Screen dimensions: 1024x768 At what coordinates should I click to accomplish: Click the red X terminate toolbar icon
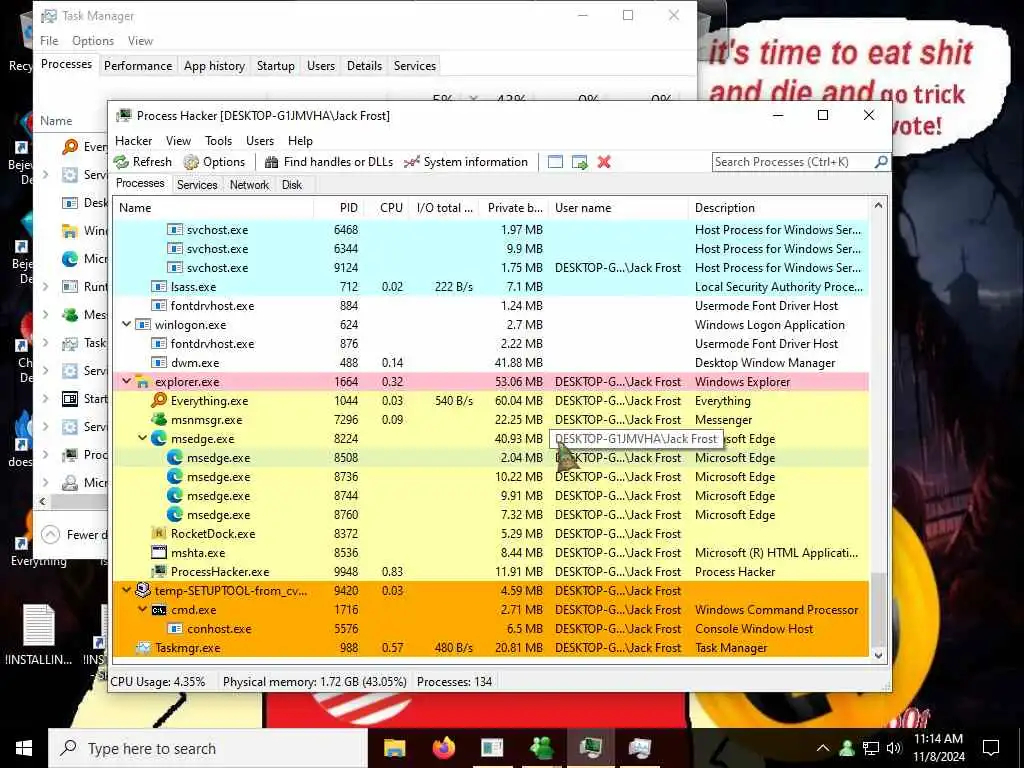pyautogui.click(x=604, y=162)
